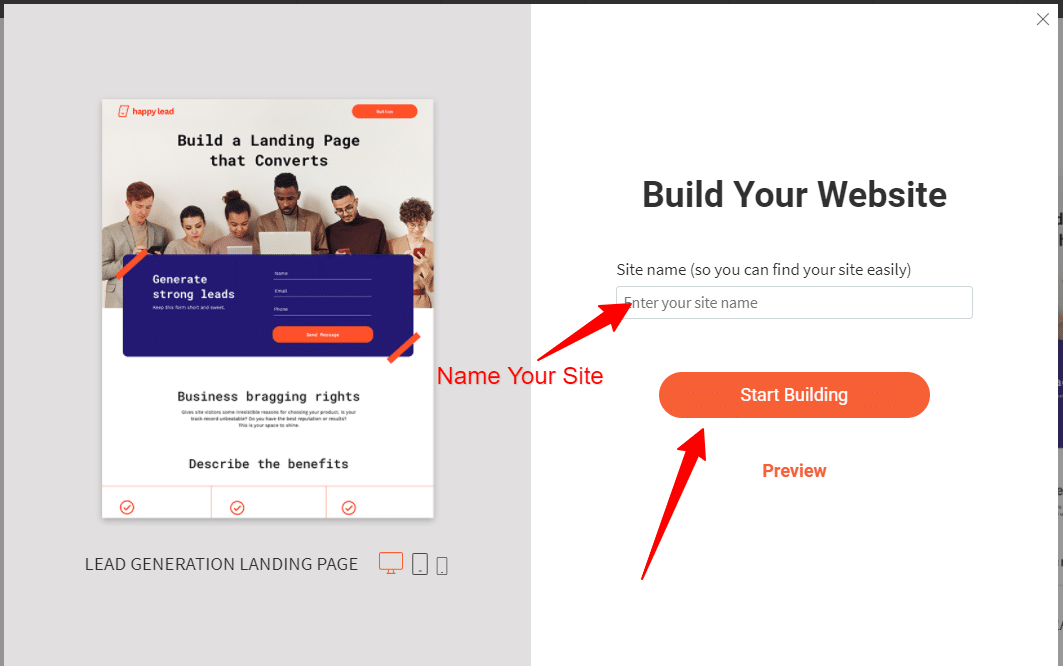
Task: Click the happy lead logo in template
Action: (146, 111)
